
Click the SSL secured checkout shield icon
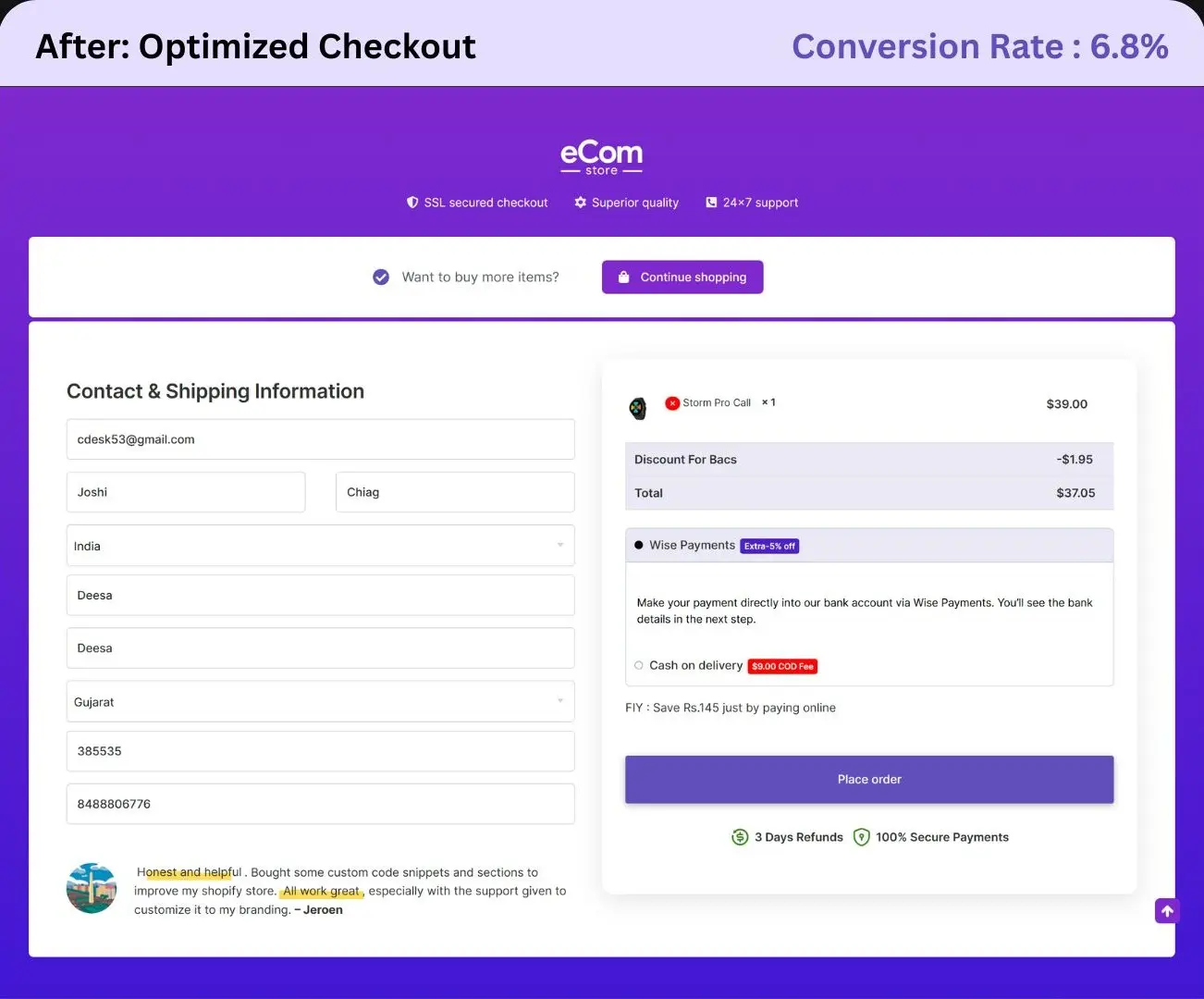click(x=412, y=203)
